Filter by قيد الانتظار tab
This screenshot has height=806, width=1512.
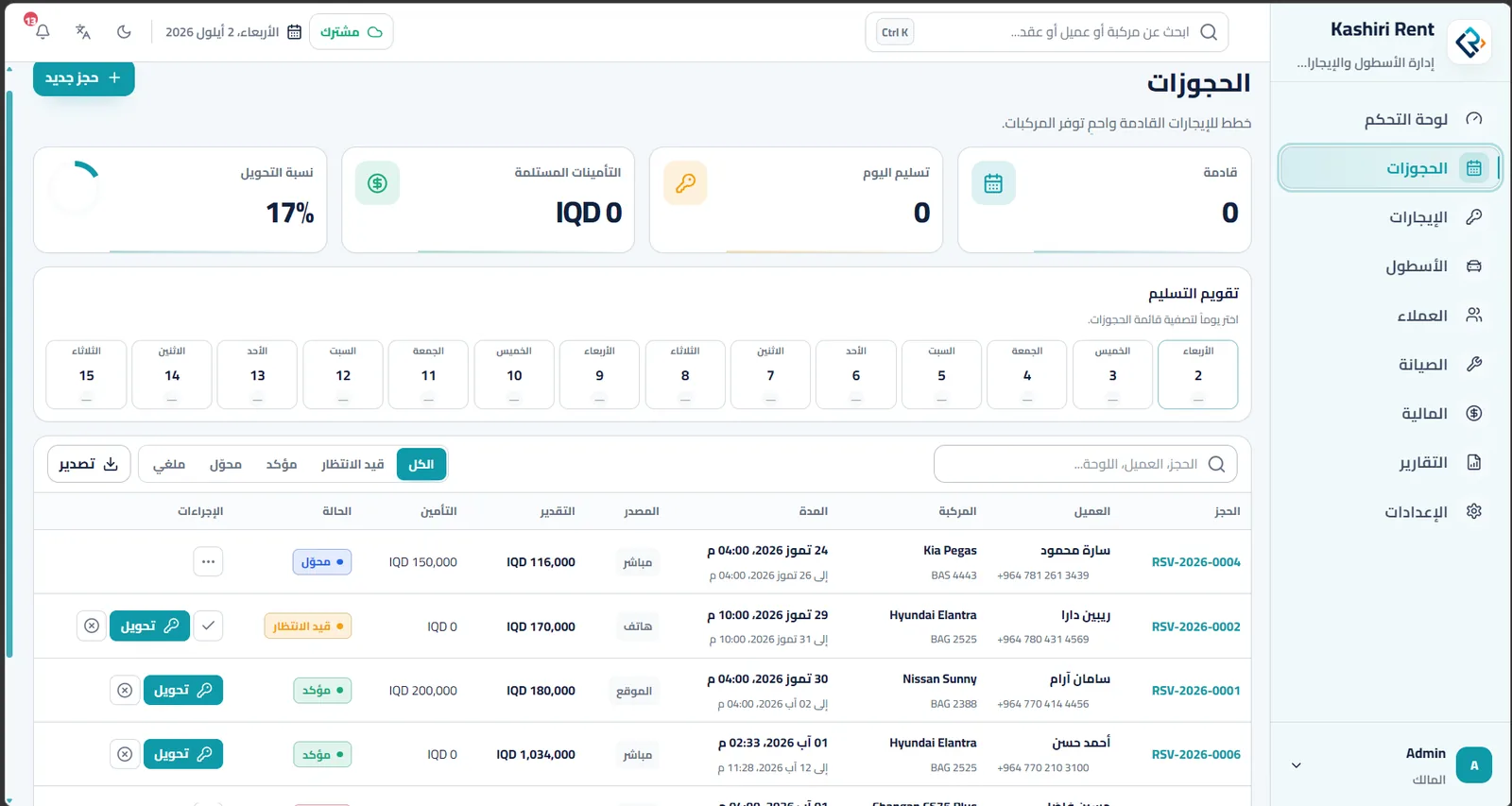tap(352, 464)
